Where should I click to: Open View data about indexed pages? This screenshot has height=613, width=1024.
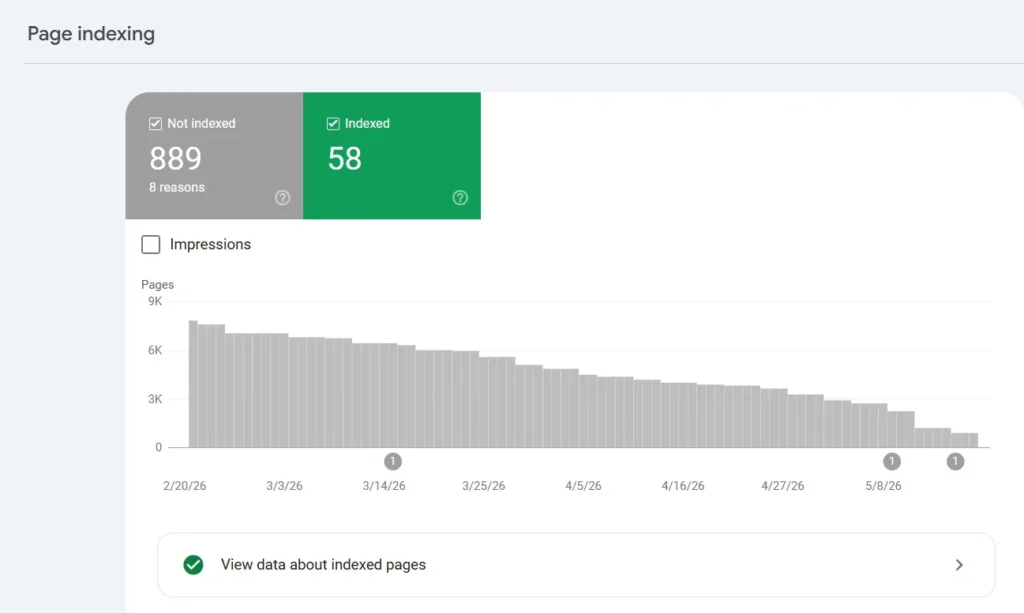[576, 565]
